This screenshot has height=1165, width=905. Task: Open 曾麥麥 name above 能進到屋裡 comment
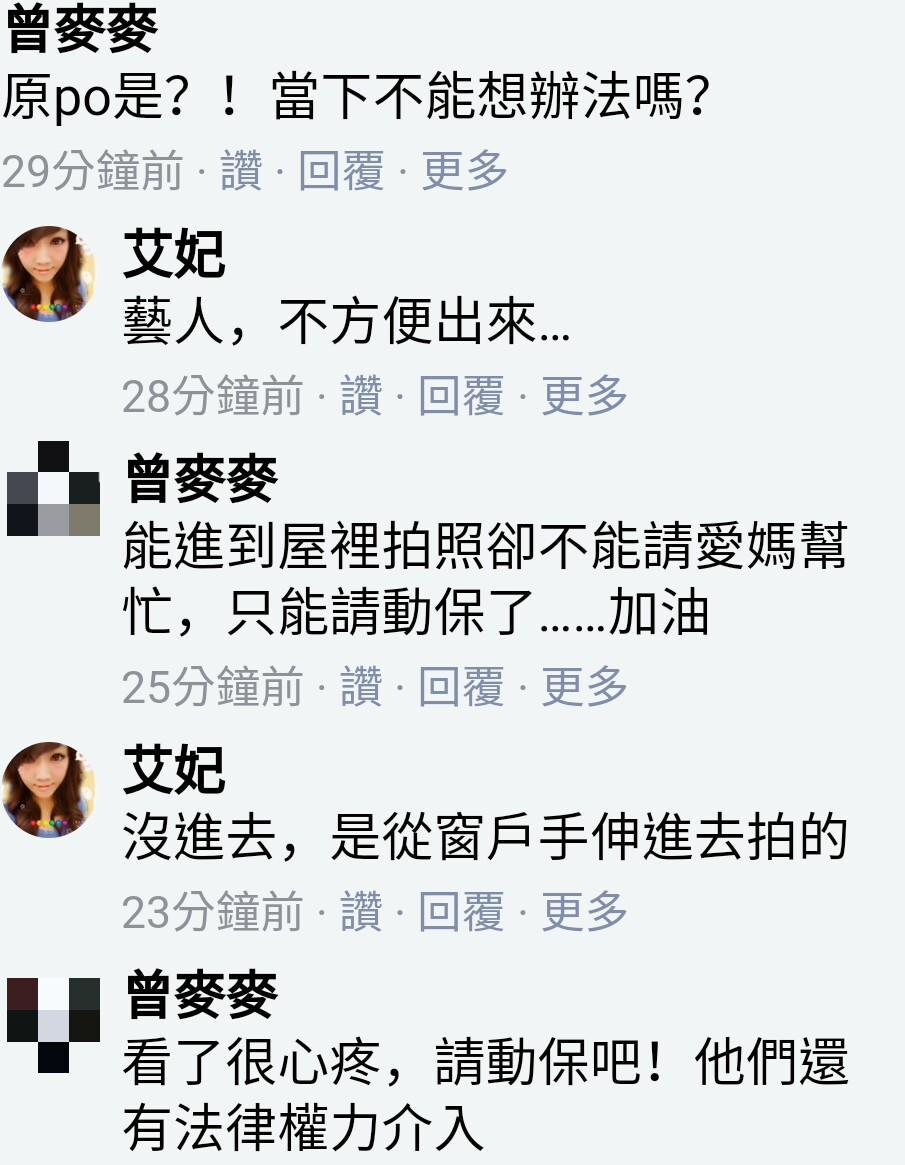(201, 479)
